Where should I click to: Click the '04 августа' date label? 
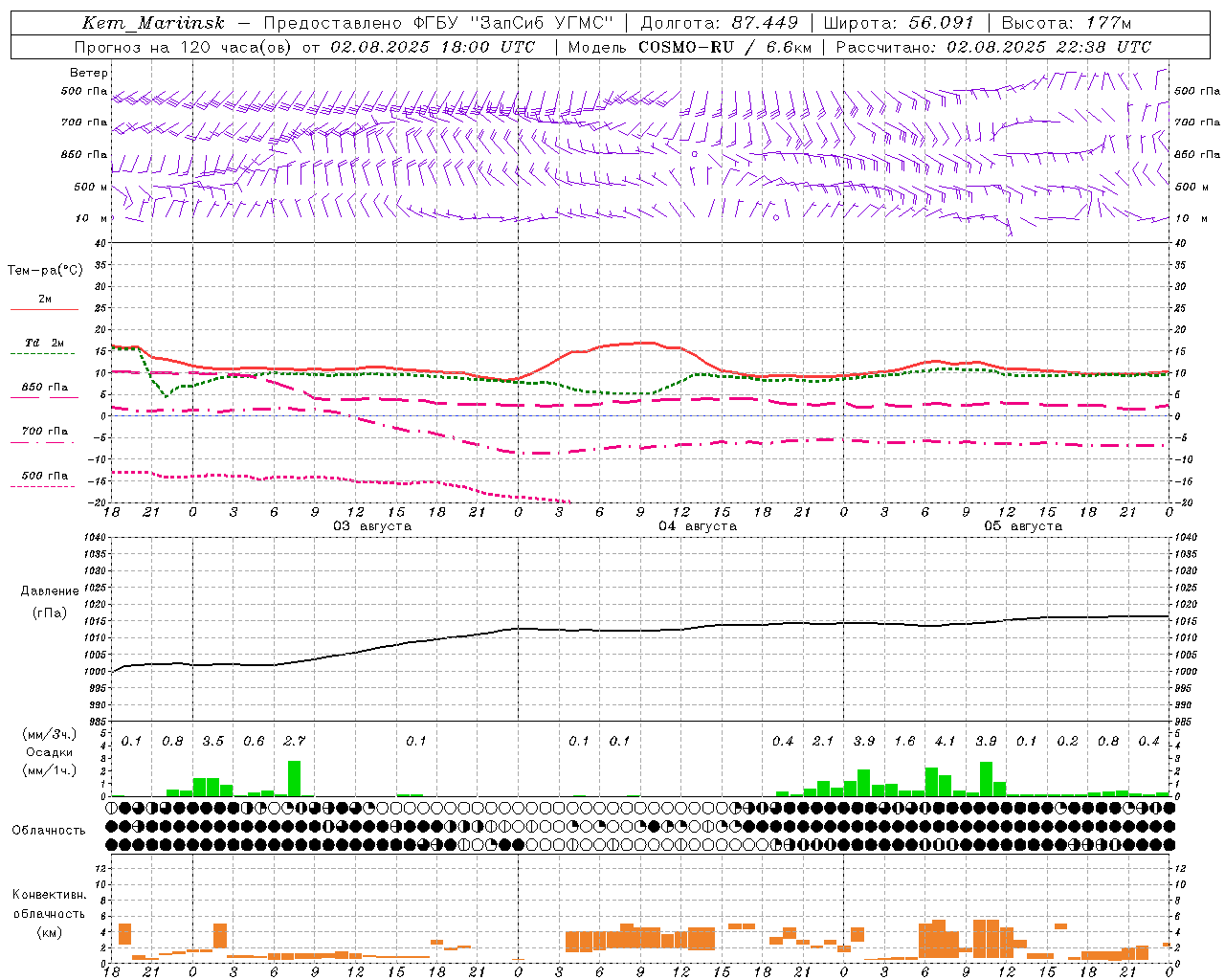(698, 526)
